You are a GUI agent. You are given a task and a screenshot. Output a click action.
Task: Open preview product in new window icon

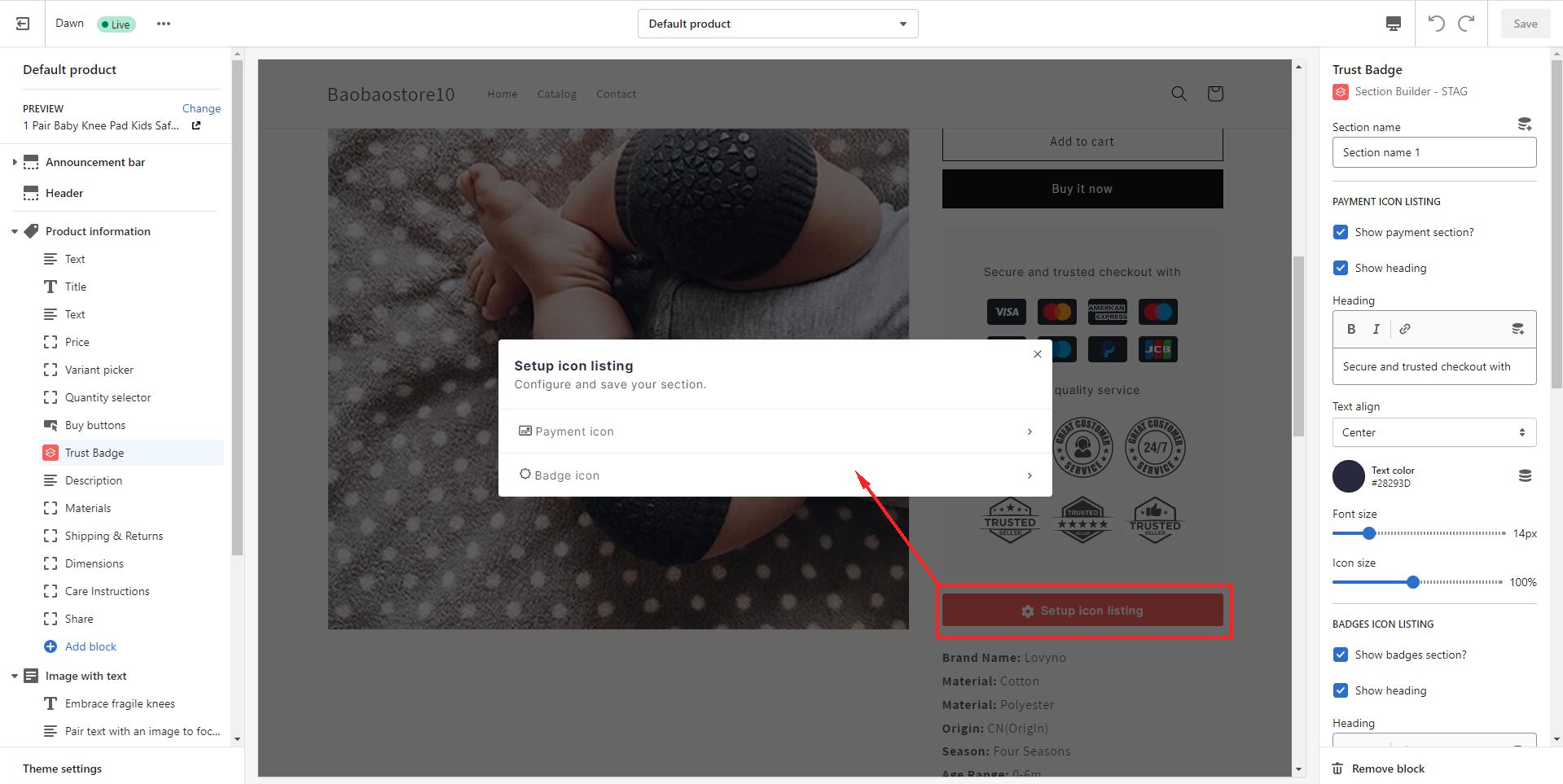pyautogui.click(x=196, y=125)
